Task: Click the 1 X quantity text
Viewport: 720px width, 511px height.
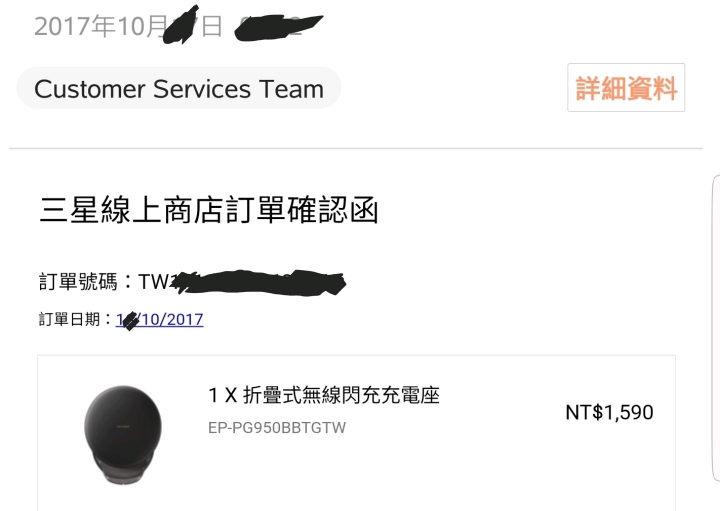Action: pyautogui.click(x=223, y=395)
